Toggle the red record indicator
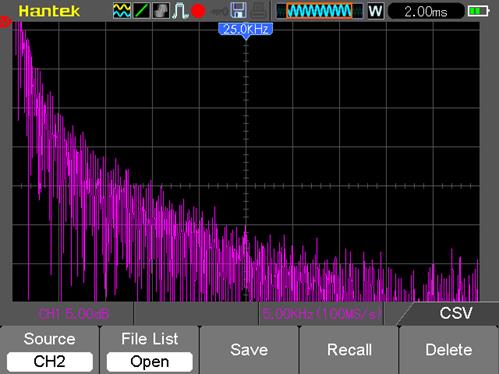This screenshot has height=374, width=499. coord(198,11)
